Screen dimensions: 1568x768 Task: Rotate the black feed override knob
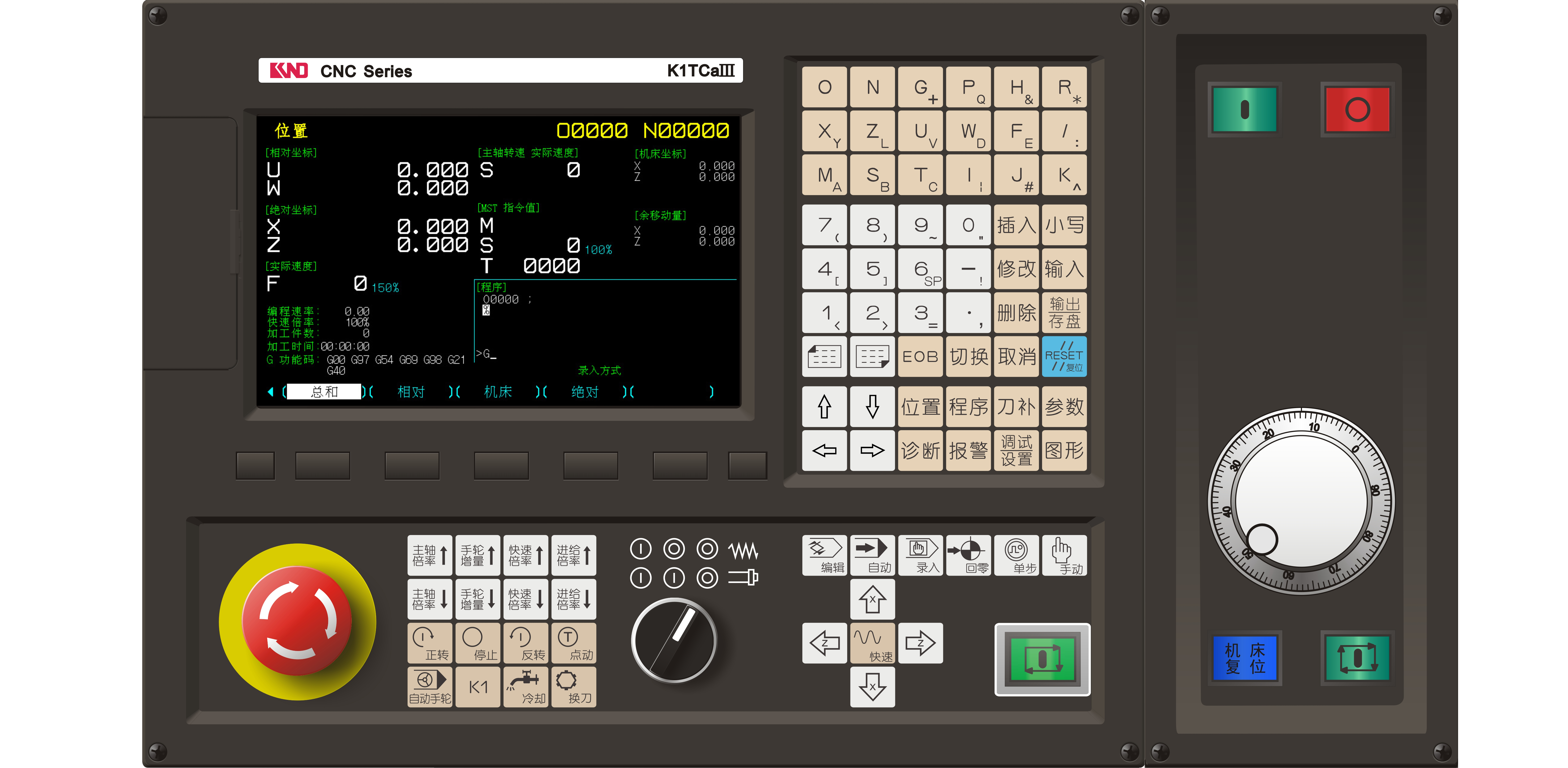[x=674, y=640]
